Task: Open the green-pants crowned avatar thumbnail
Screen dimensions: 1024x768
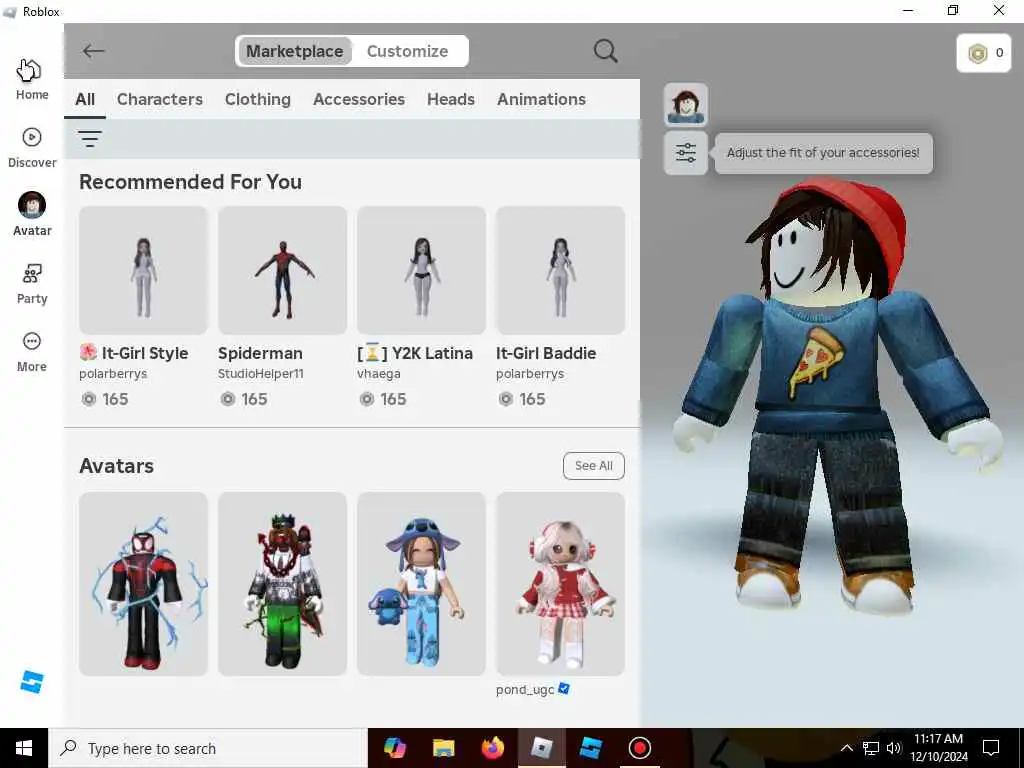Action: [282, 584]
